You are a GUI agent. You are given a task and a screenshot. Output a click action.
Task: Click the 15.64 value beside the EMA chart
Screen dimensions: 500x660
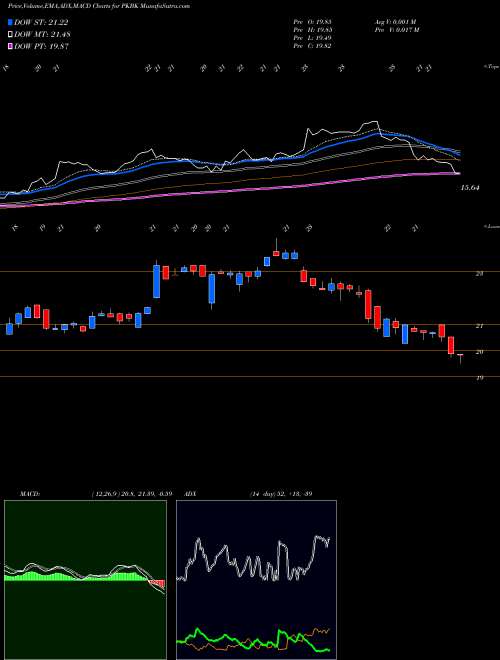point(470,188)
